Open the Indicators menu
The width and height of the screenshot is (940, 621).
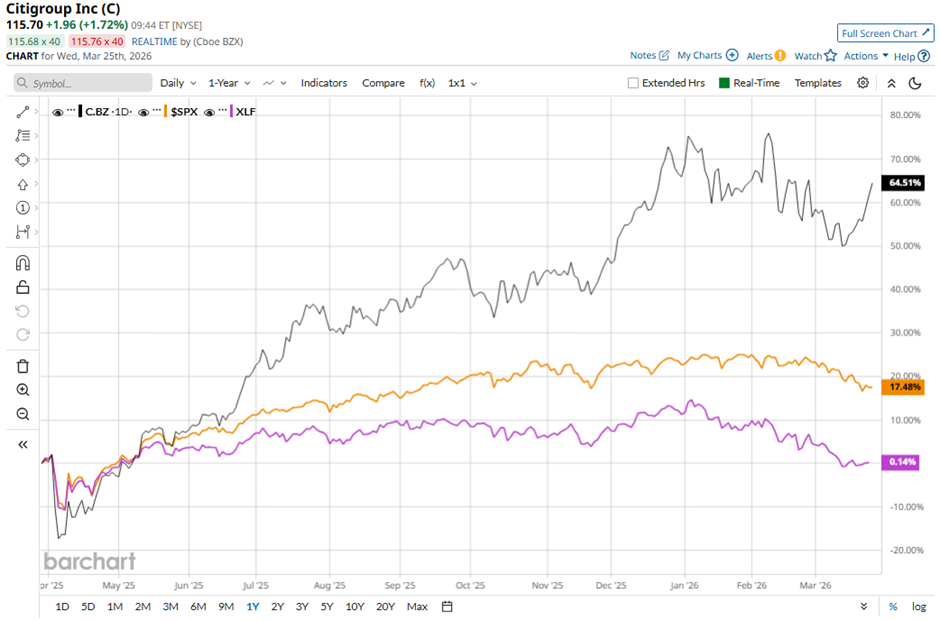pos(324,83)
